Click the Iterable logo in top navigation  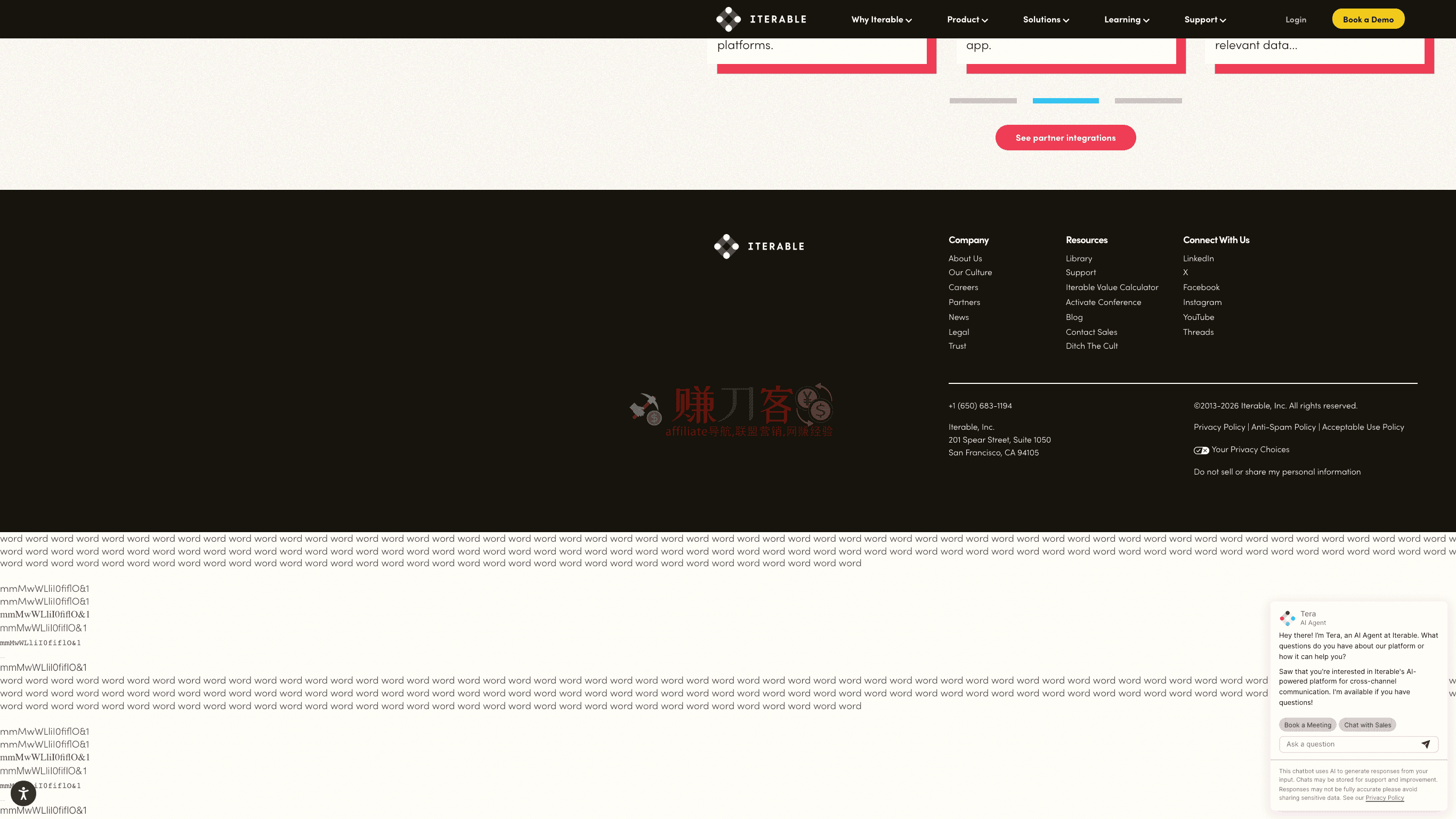761,19
